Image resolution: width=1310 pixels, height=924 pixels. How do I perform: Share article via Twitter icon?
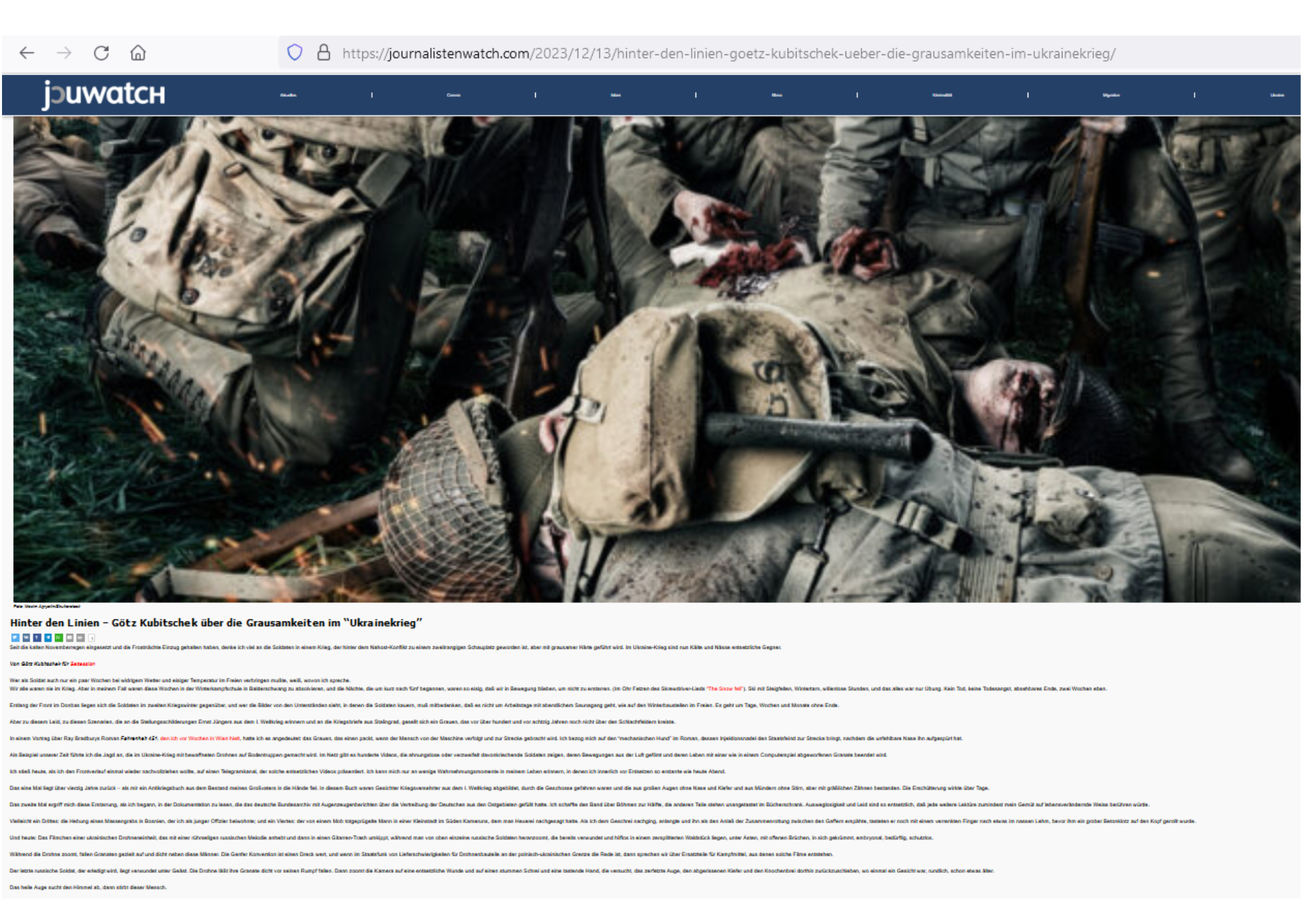(15, 638)
